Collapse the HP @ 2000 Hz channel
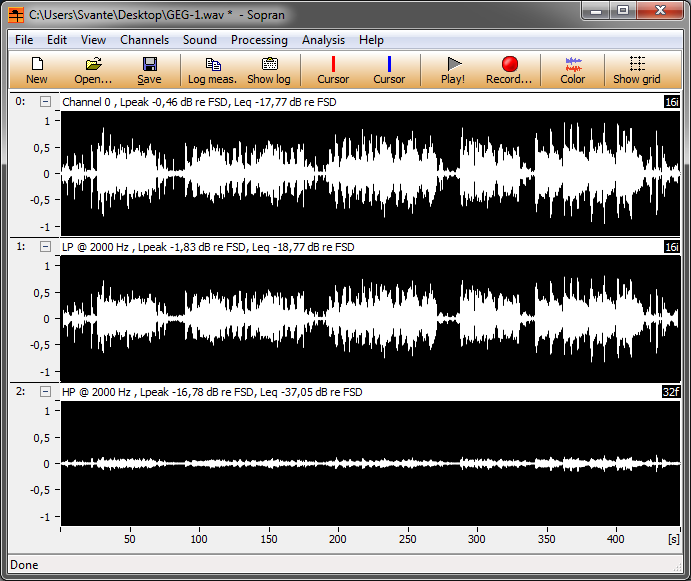The height and width of the screenshot is (581, 691). pos(45,392)
